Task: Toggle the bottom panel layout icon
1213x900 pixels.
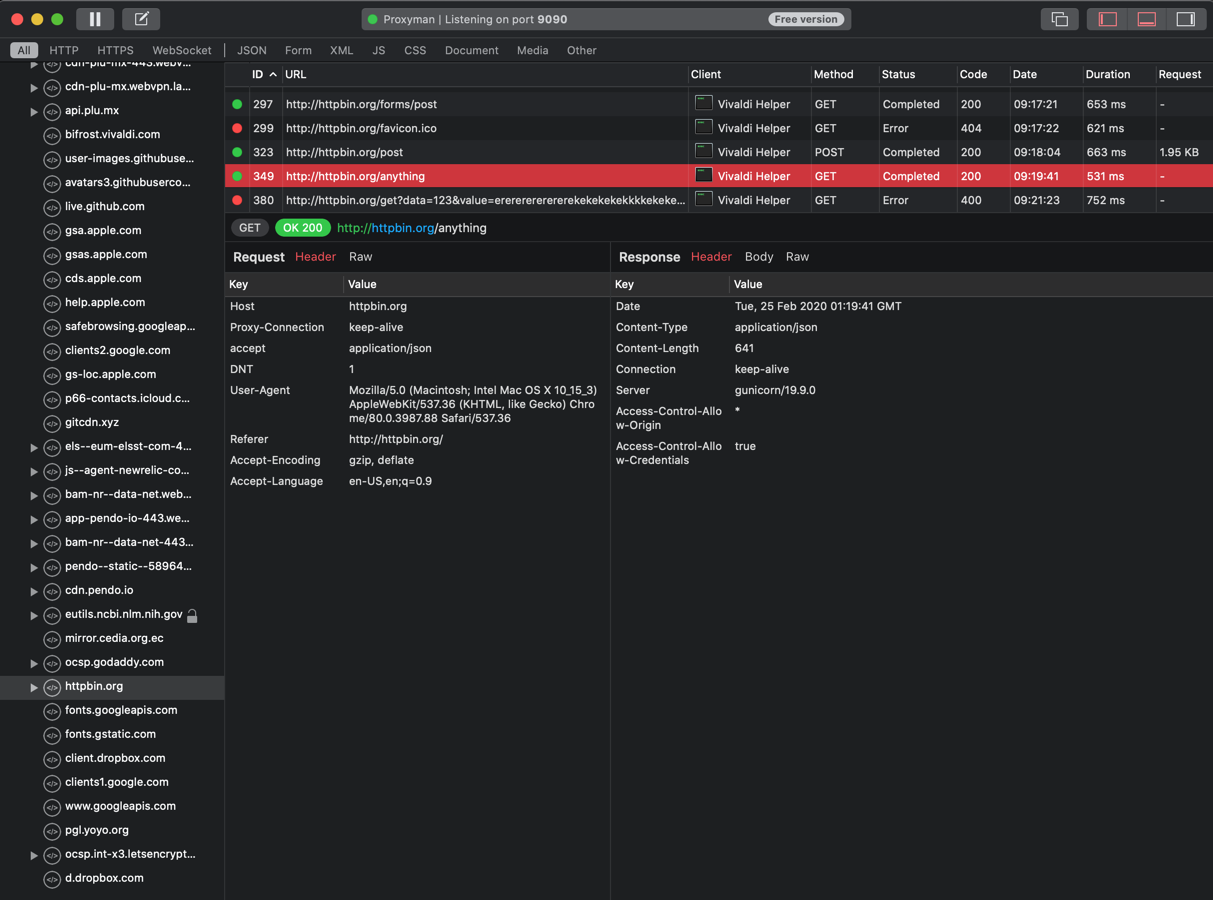Action: pyautogui.click(x=1147, y=19)
